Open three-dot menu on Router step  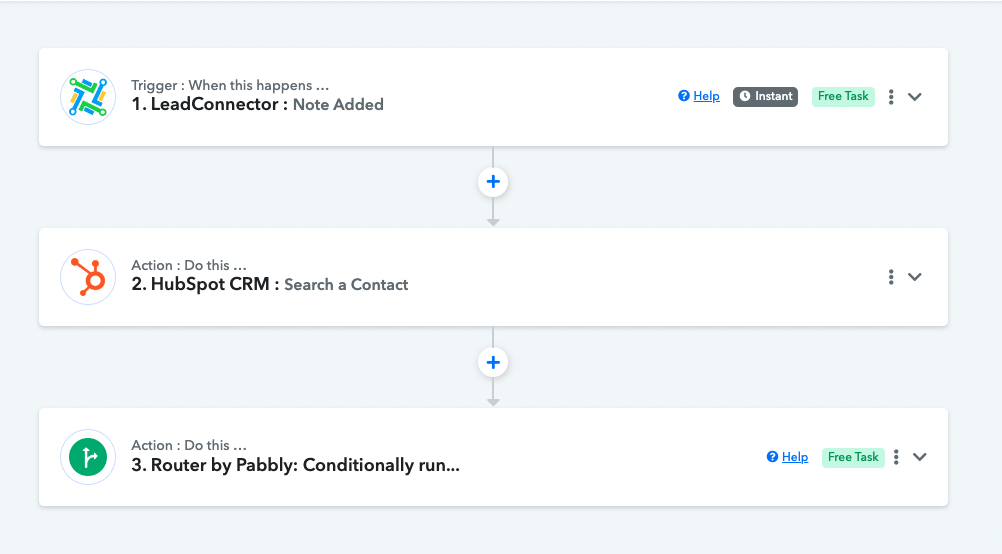(x=896, y=457)
